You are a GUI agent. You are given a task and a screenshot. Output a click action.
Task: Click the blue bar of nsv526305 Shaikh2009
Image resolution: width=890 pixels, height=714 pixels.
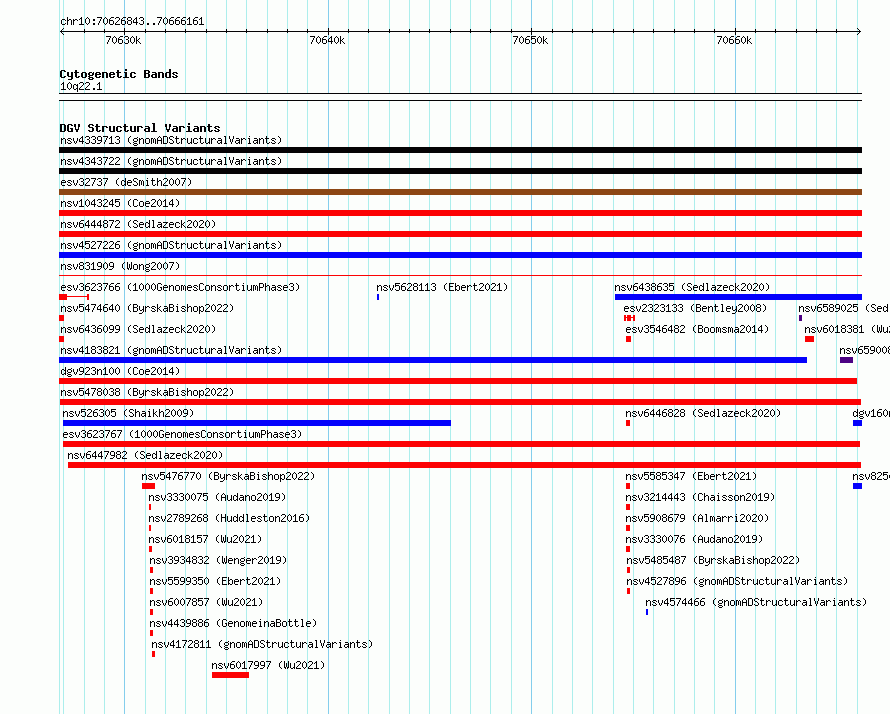tap(257, 423)
